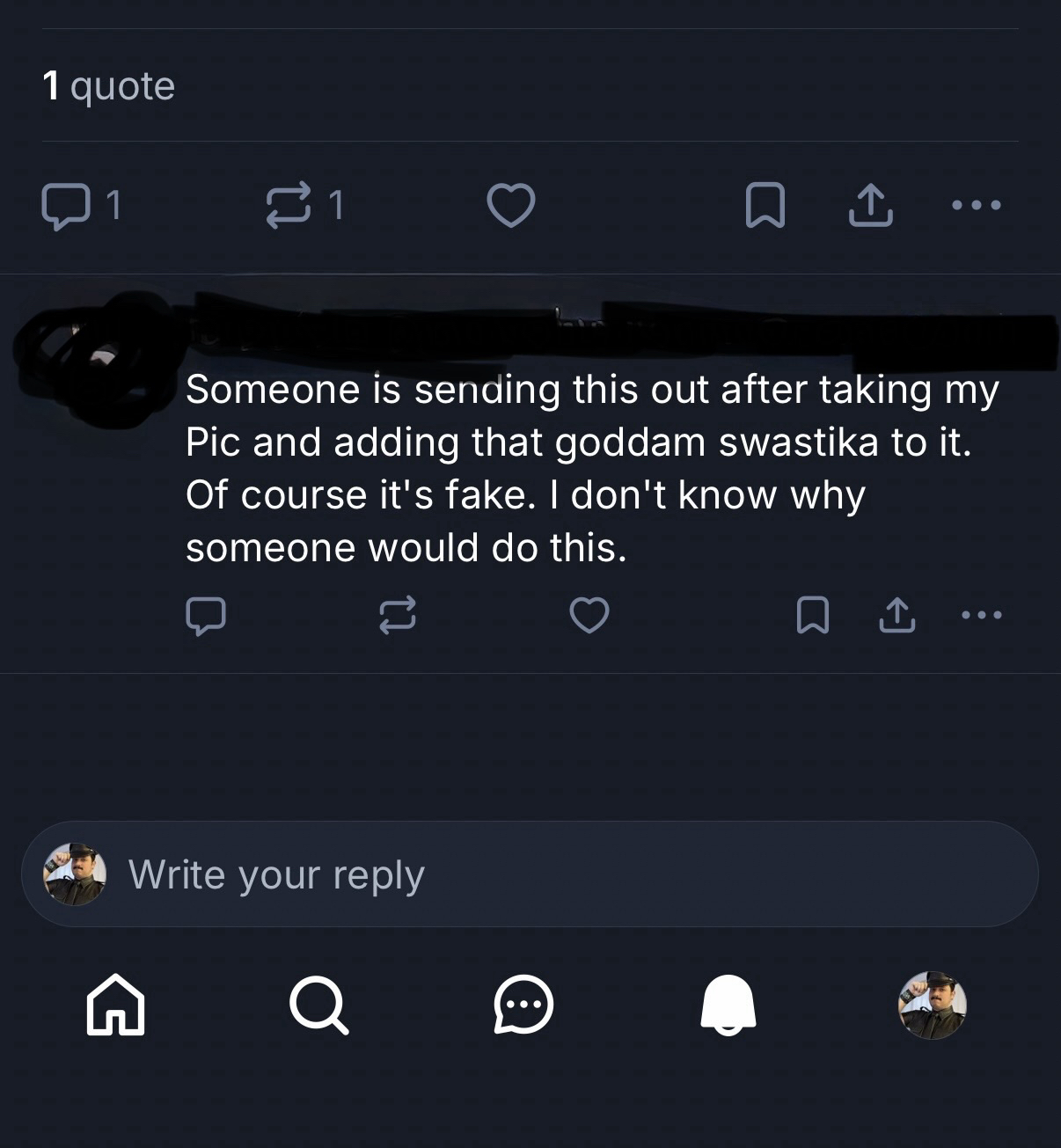Open more options for the comment
The height and width of the screenshot is (1148, 1061).
[982, 615]
